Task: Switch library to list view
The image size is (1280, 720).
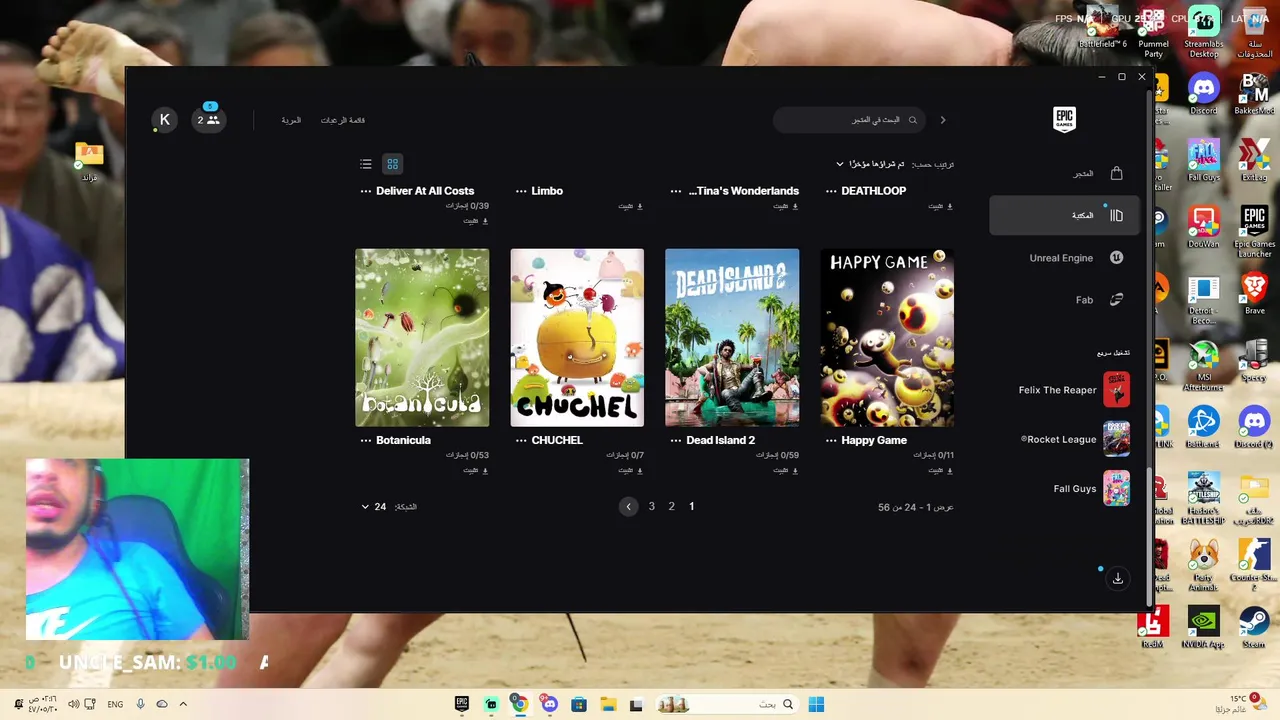Action: pyautogui.click(x=366, y=164)
